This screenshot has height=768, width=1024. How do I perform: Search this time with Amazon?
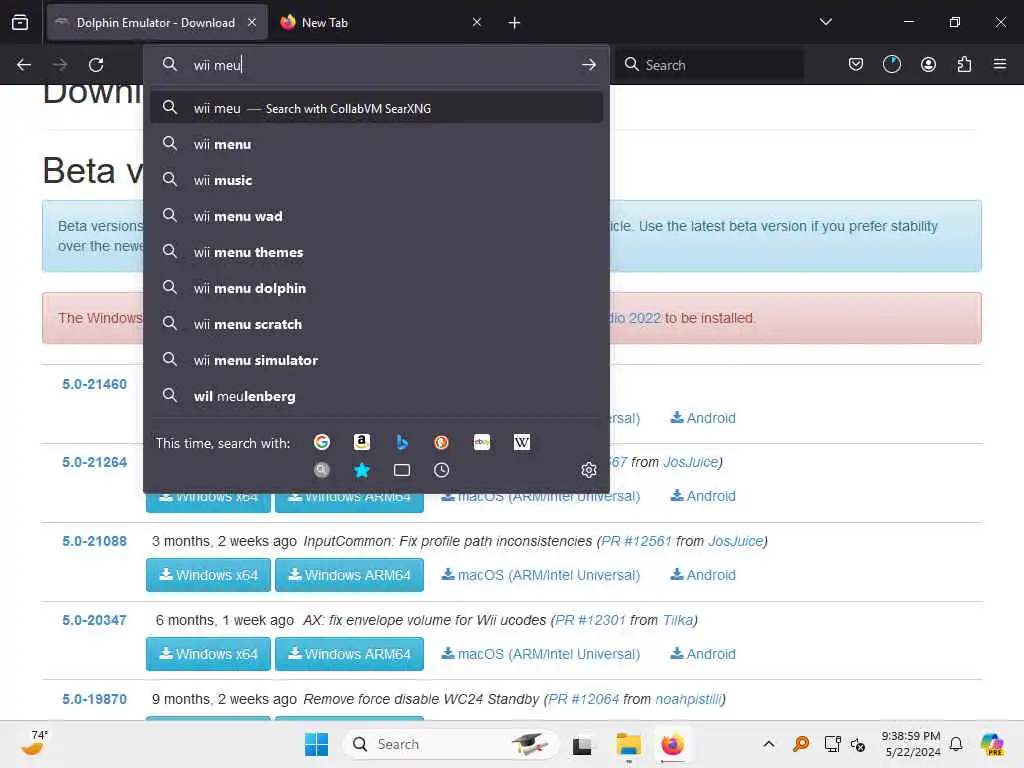click(x=362, y=442)
